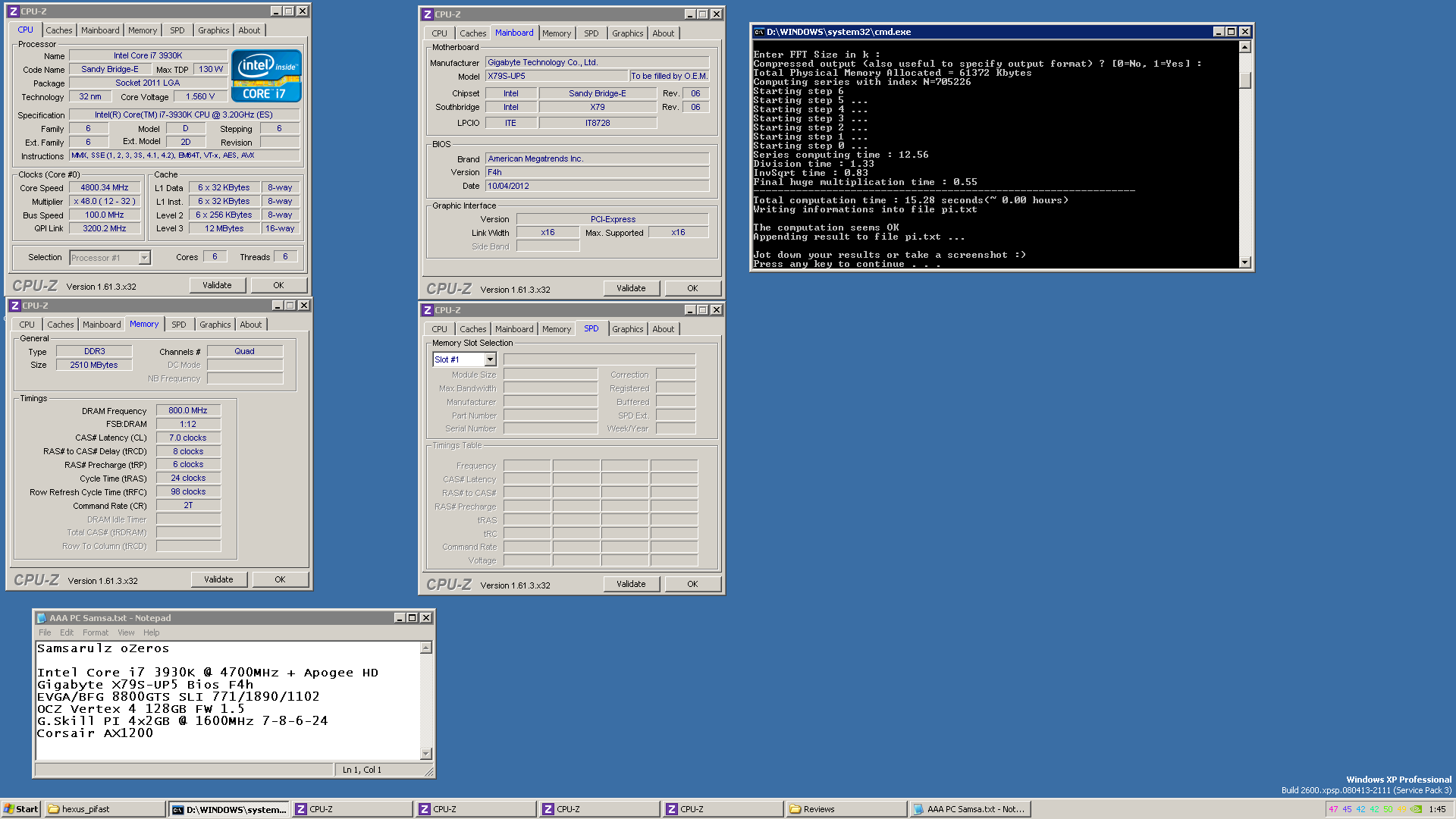Viewport: 1456px width, 819px height.
Task: Switch to the cmd.exe taskbar item
Action: pyautogui.click(x=229, y=809)
